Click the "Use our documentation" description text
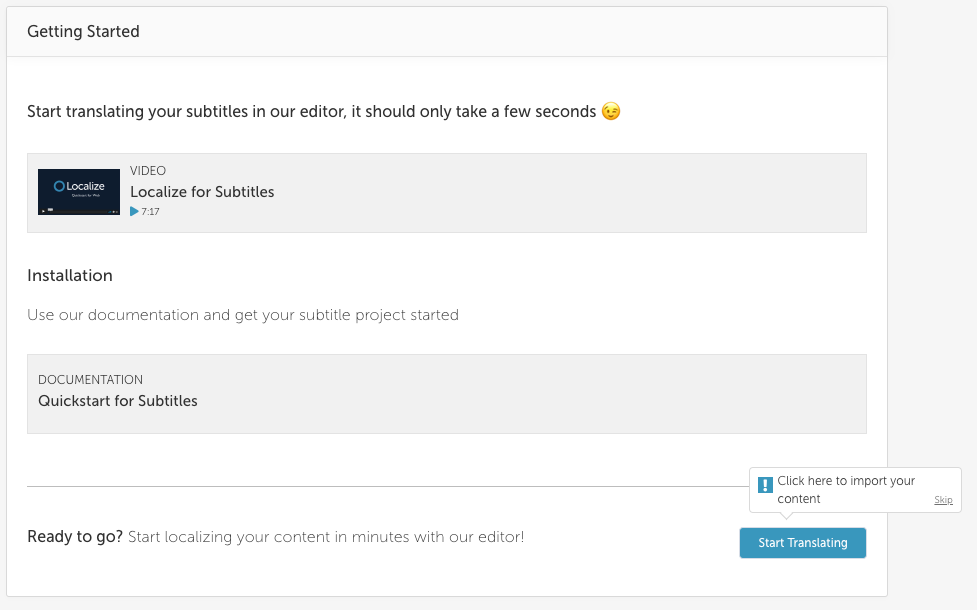 [x=242, y=315]
